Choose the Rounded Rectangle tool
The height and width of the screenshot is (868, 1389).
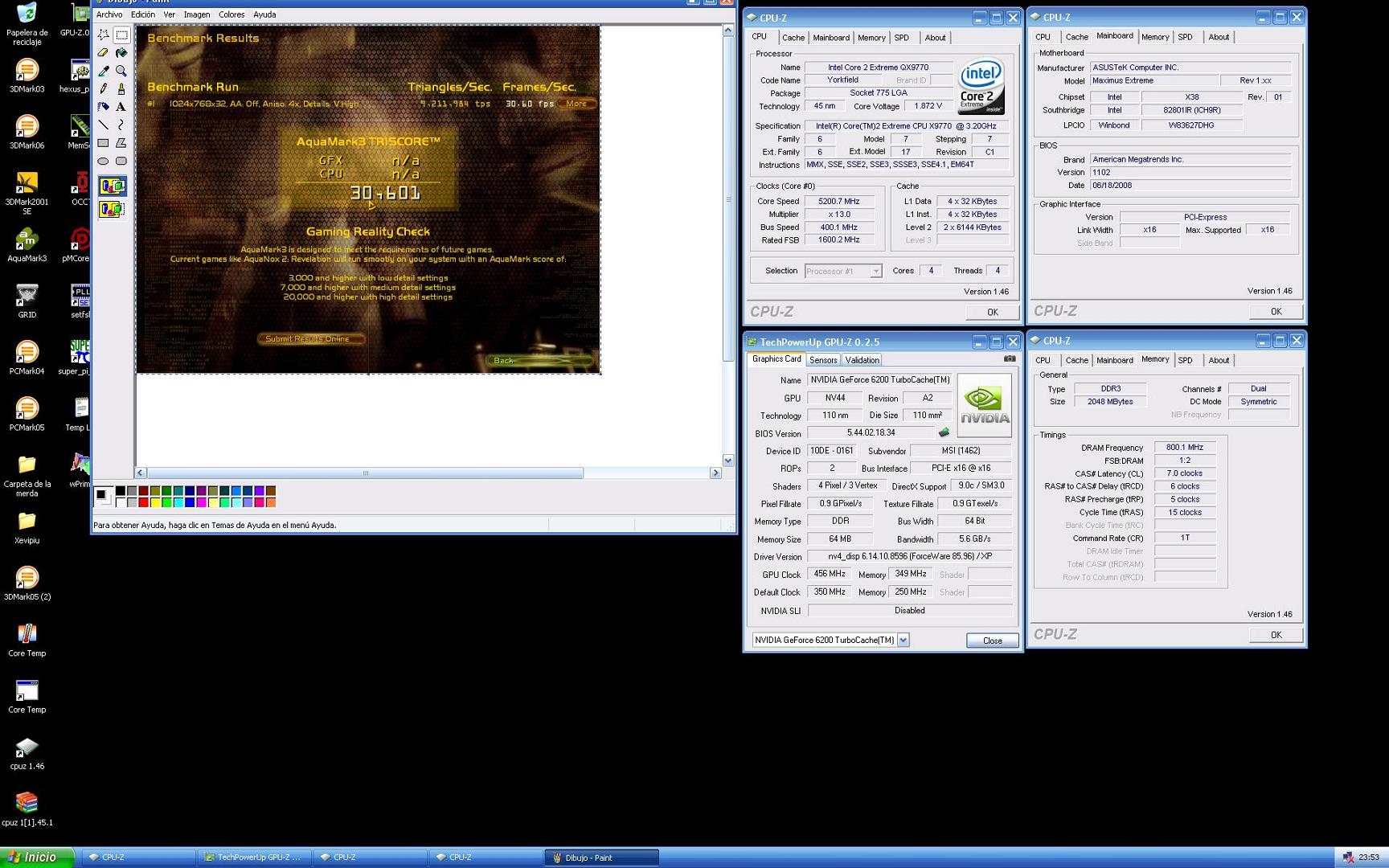121,161
